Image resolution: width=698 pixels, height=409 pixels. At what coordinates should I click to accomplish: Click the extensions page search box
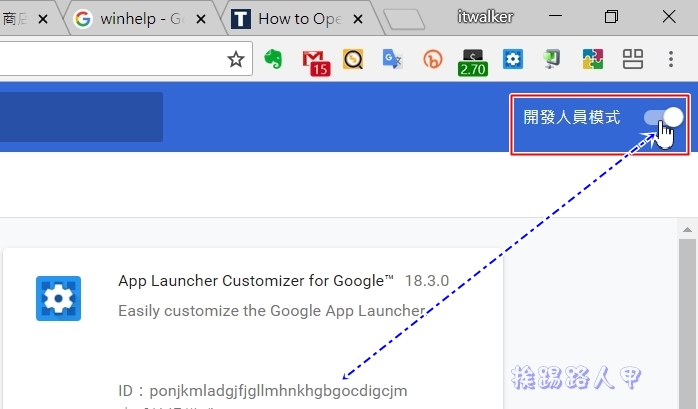[x=81, y=117]
